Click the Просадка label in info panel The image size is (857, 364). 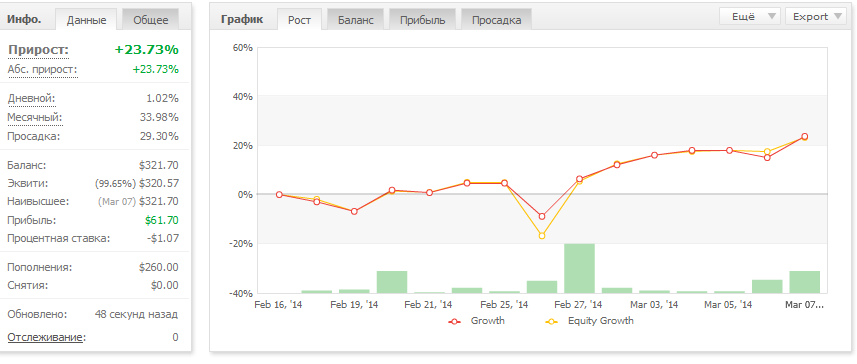tap(33, 136)
